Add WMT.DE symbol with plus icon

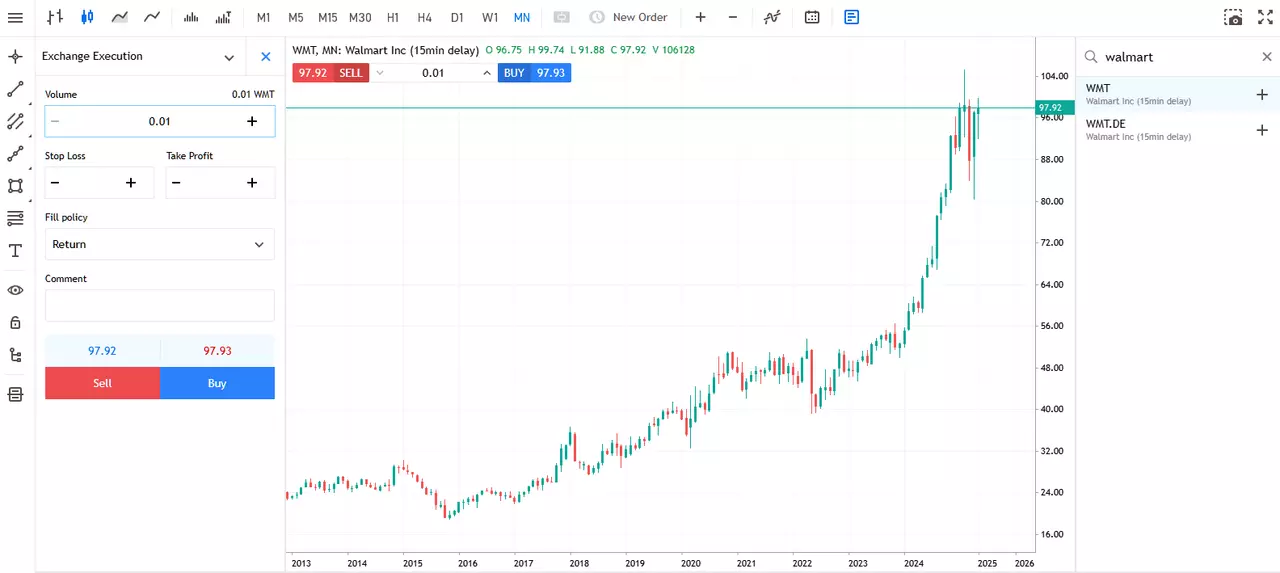click(1262, 130)
